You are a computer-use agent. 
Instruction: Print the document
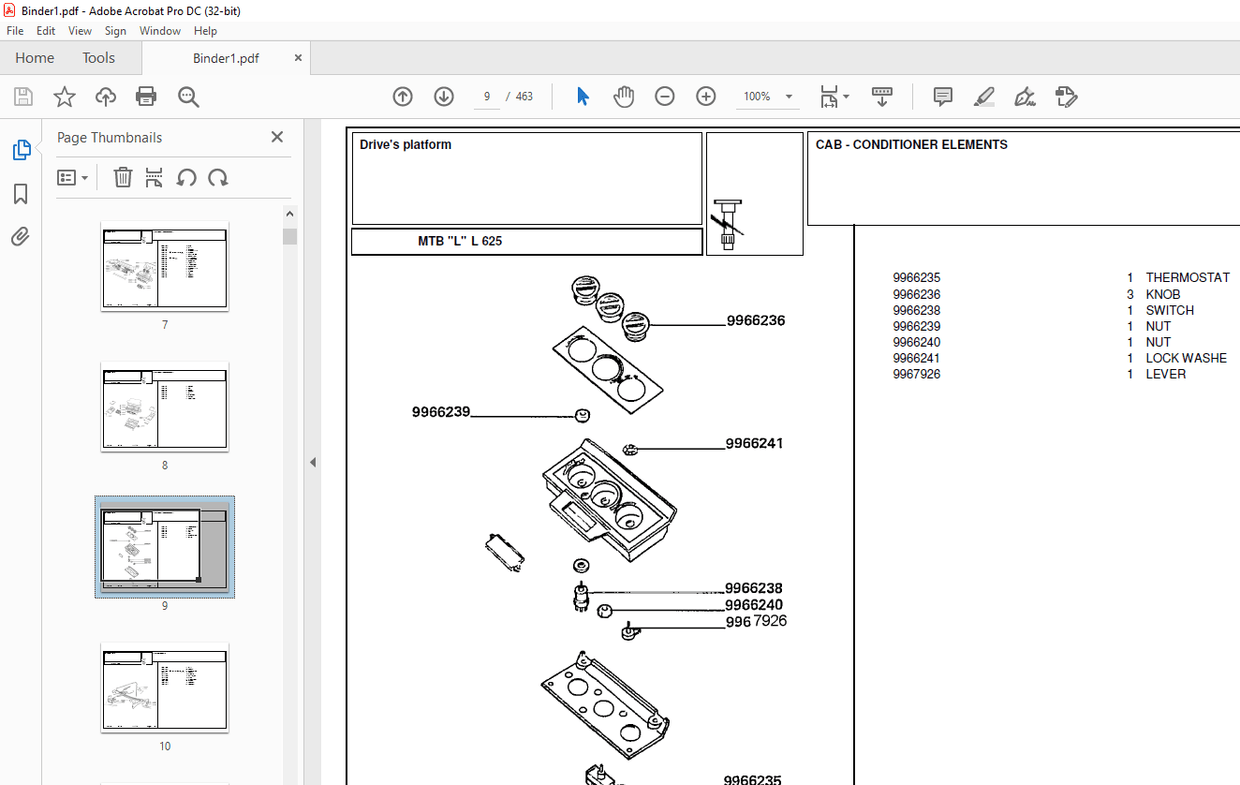tap(147, 96)
